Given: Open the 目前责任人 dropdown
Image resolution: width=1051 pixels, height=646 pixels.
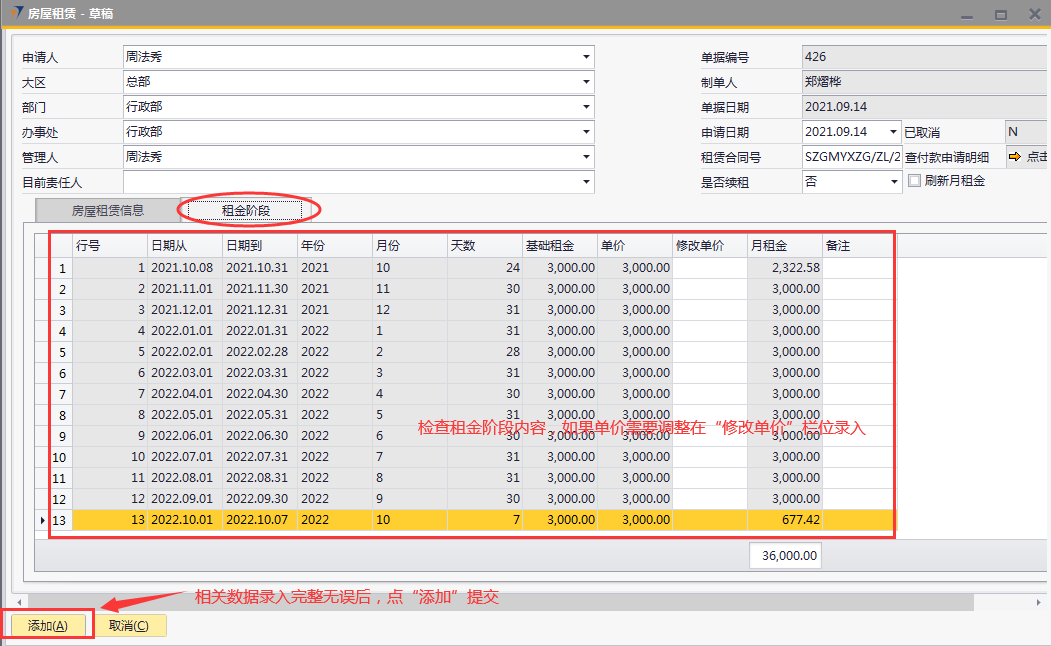Looking at the screenshot, I should pyautogui.click(x=586, y=182).
